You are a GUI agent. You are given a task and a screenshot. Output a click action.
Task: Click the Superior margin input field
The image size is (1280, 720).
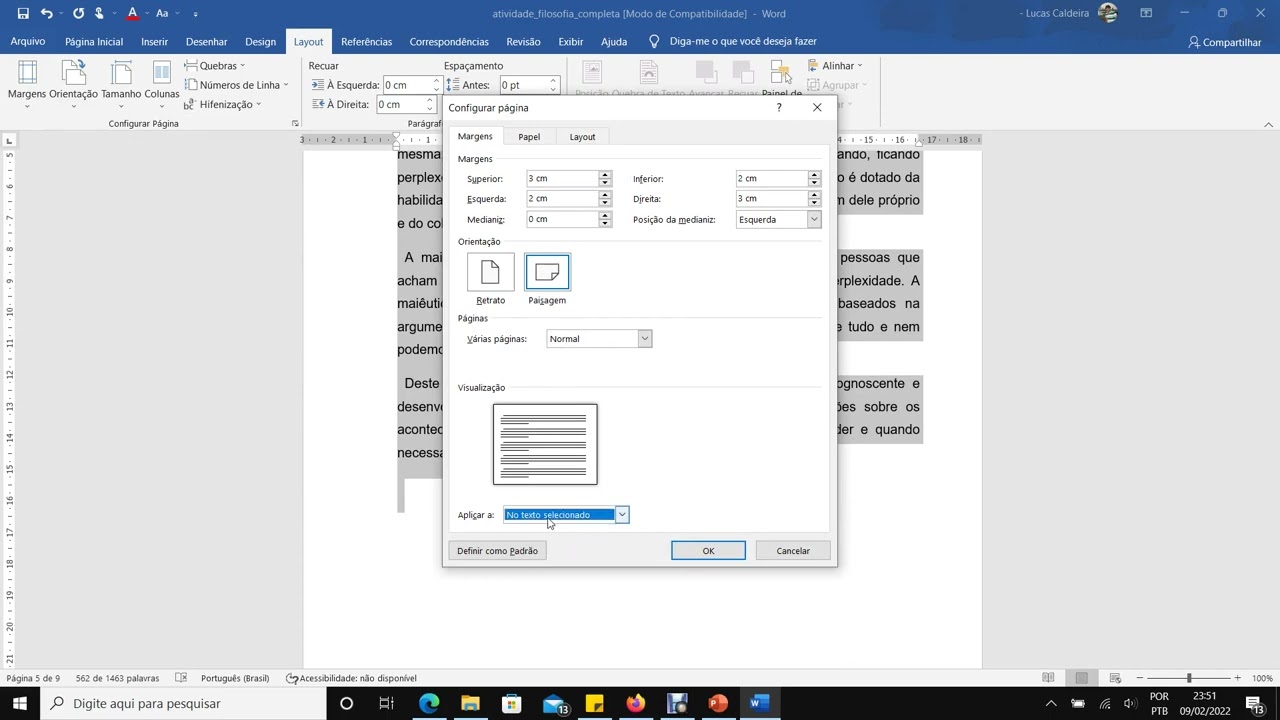[562, 178]
